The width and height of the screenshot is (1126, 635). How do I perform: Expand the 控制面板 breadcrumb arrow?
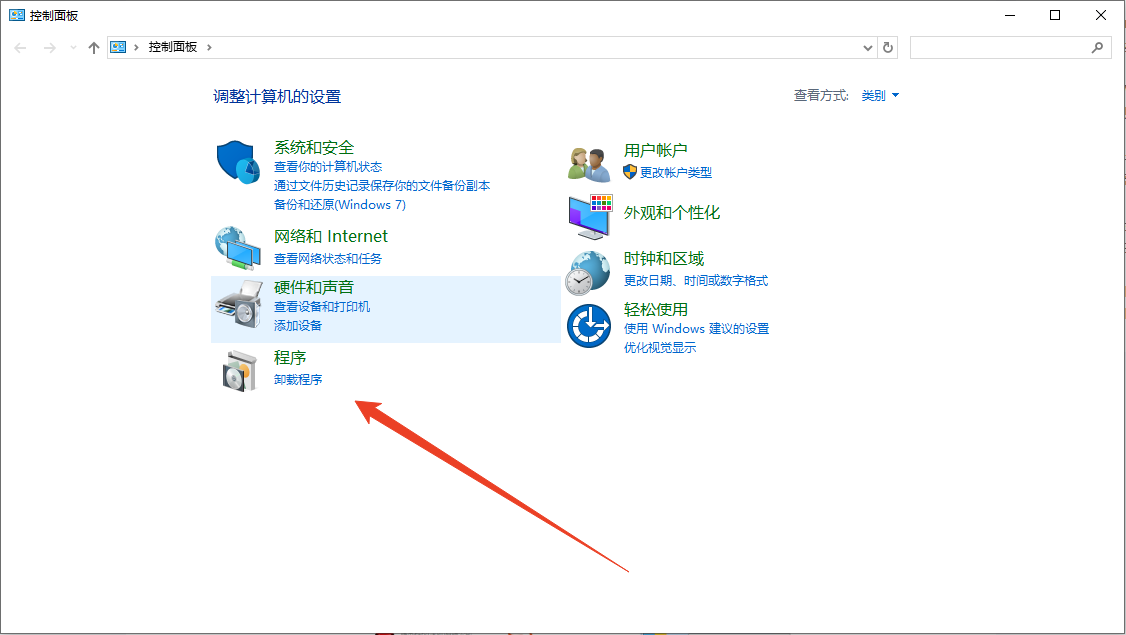tap(209, 46)
